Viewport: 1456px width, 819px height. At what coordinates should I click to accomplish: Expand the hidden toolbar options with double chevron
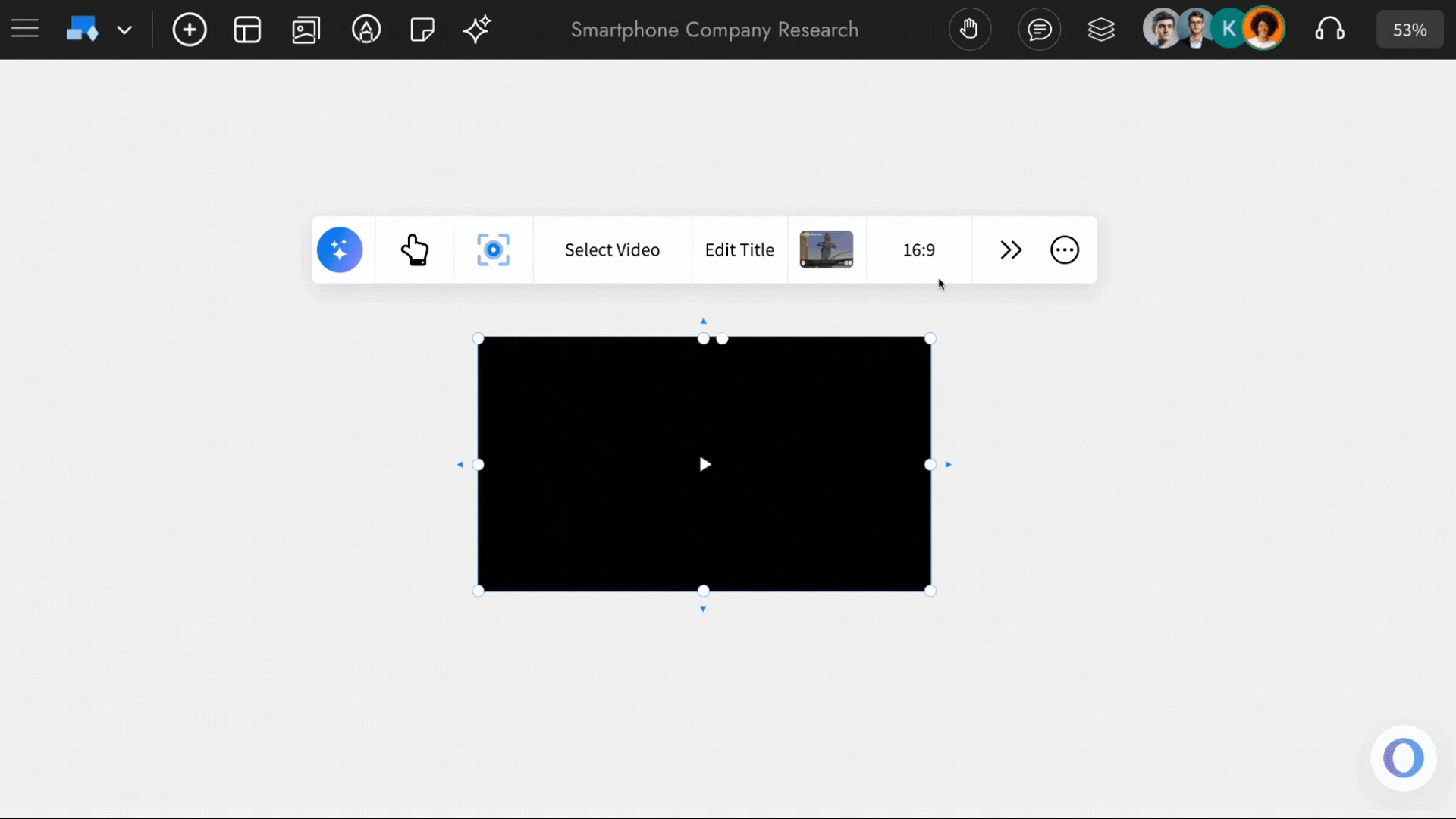tap(1011, 249)
